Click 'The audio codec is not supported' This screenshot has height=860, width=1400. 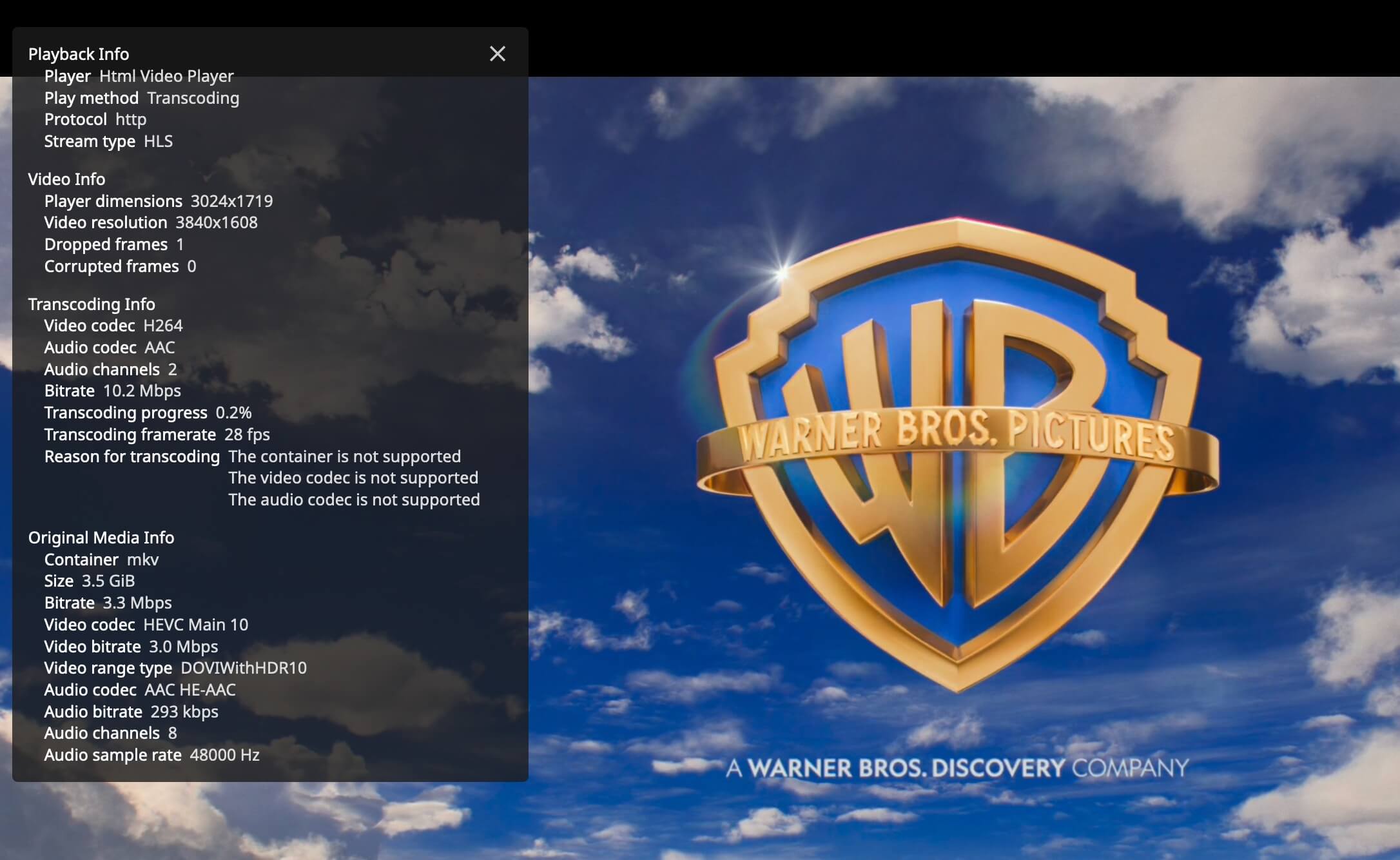point(355,500)
